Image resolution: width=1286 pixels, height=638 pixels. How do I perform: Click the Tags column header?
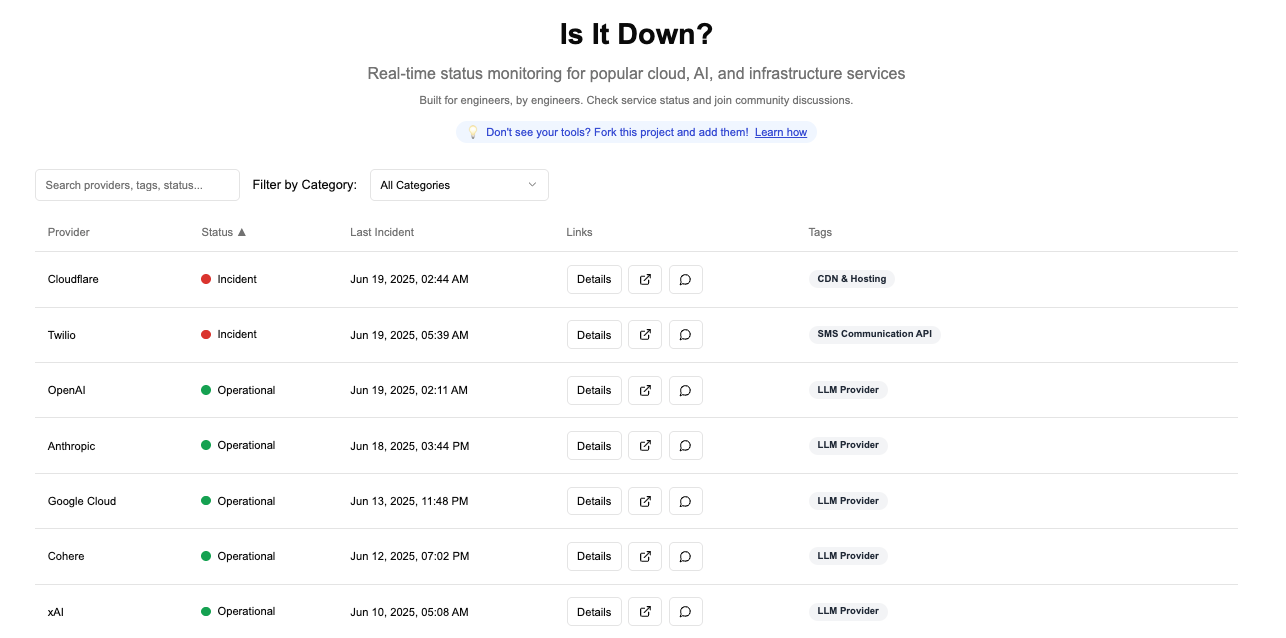[x=820, y=232]
